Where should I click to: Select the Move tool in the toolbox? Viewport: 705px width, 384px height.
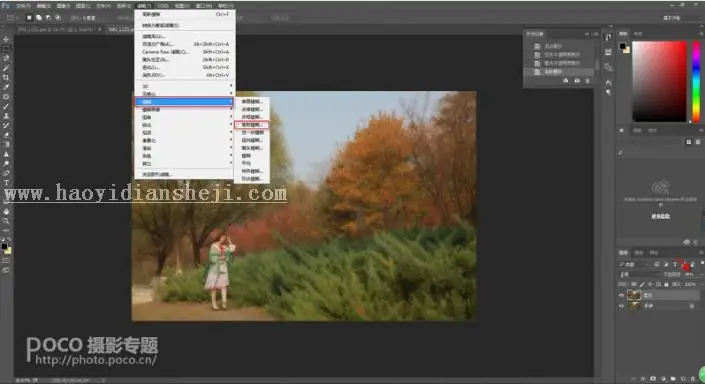(6, 40)
